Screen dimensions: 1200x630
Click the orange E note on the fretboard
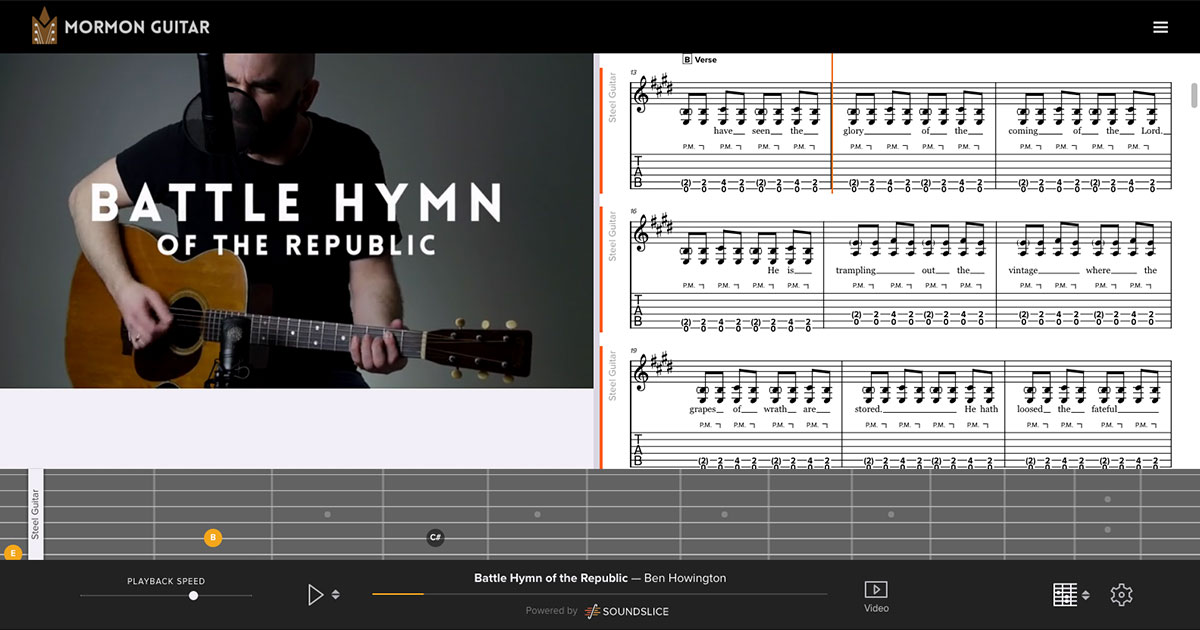(x=13, y=552)
